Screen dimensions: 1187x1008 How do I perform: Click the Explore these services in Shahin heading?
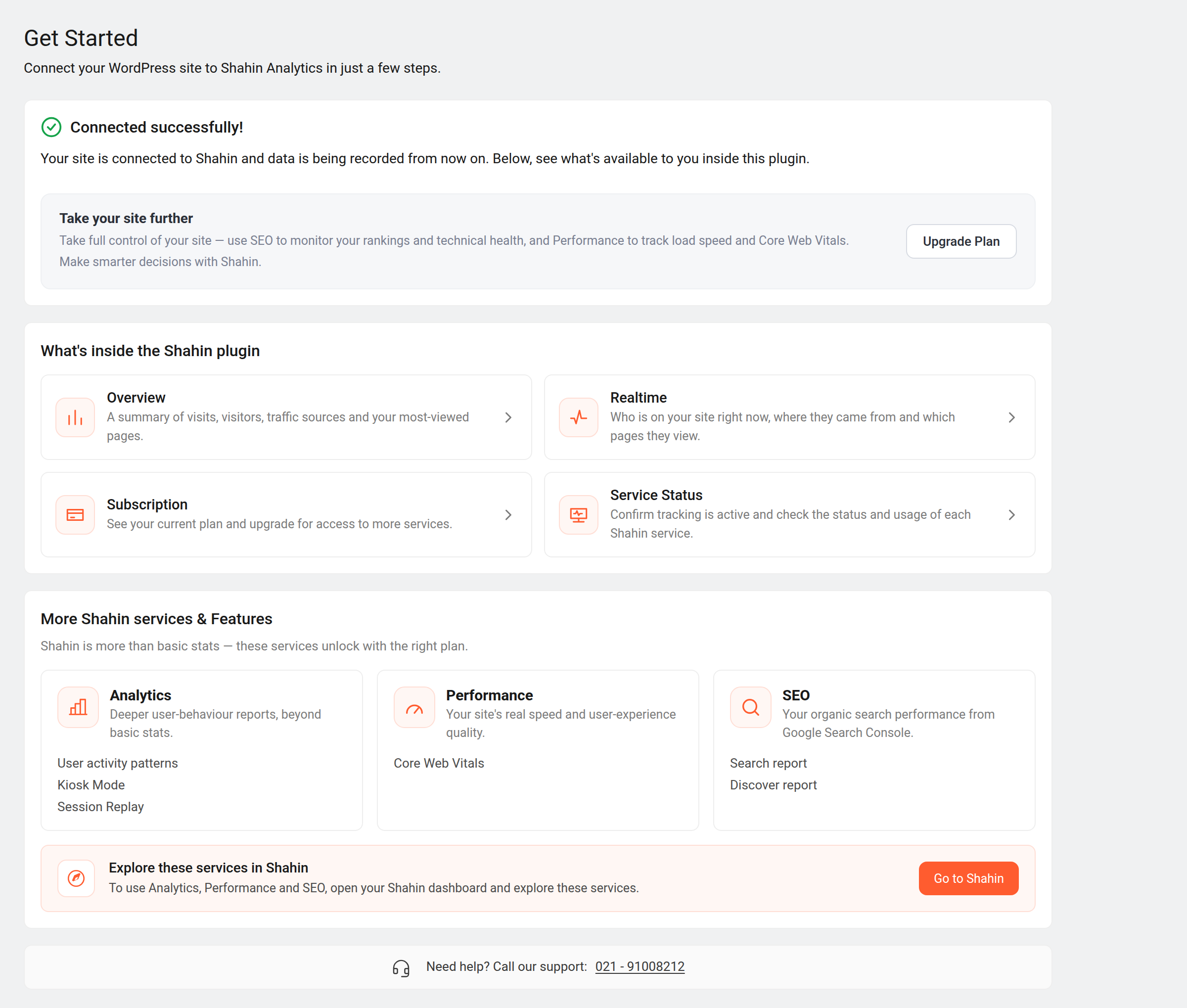point(209,868)
